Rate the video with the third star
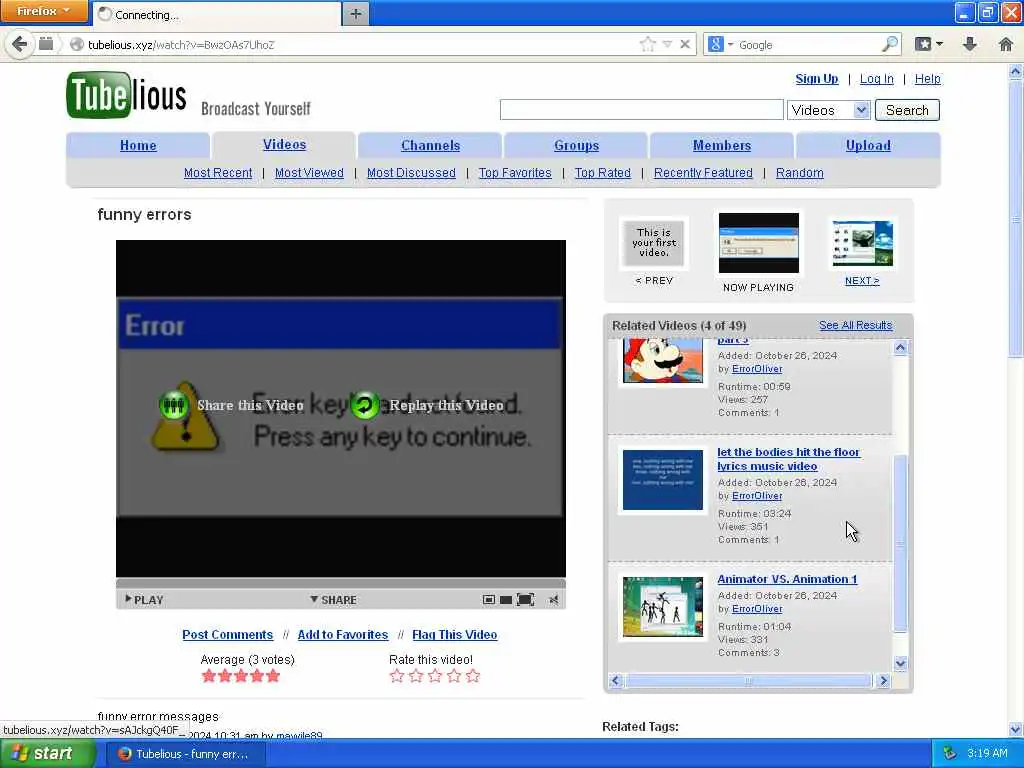Viewport: 1024px width, 768px height. pyautogui.click(x=435, y=676)
